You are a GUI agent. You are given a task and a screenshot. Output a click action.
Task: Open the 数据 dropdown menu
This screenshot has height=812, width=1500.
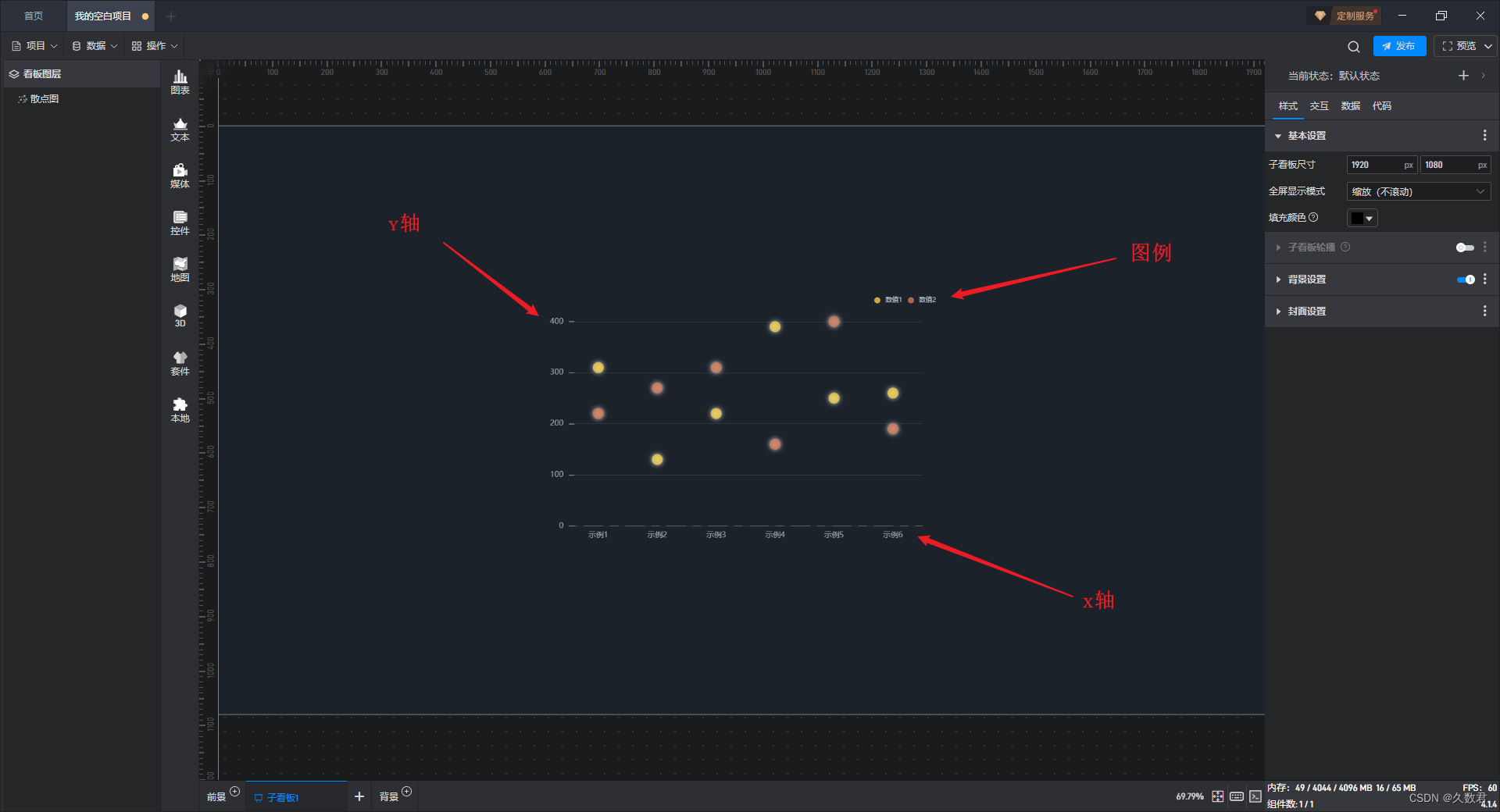pos(95,46)
